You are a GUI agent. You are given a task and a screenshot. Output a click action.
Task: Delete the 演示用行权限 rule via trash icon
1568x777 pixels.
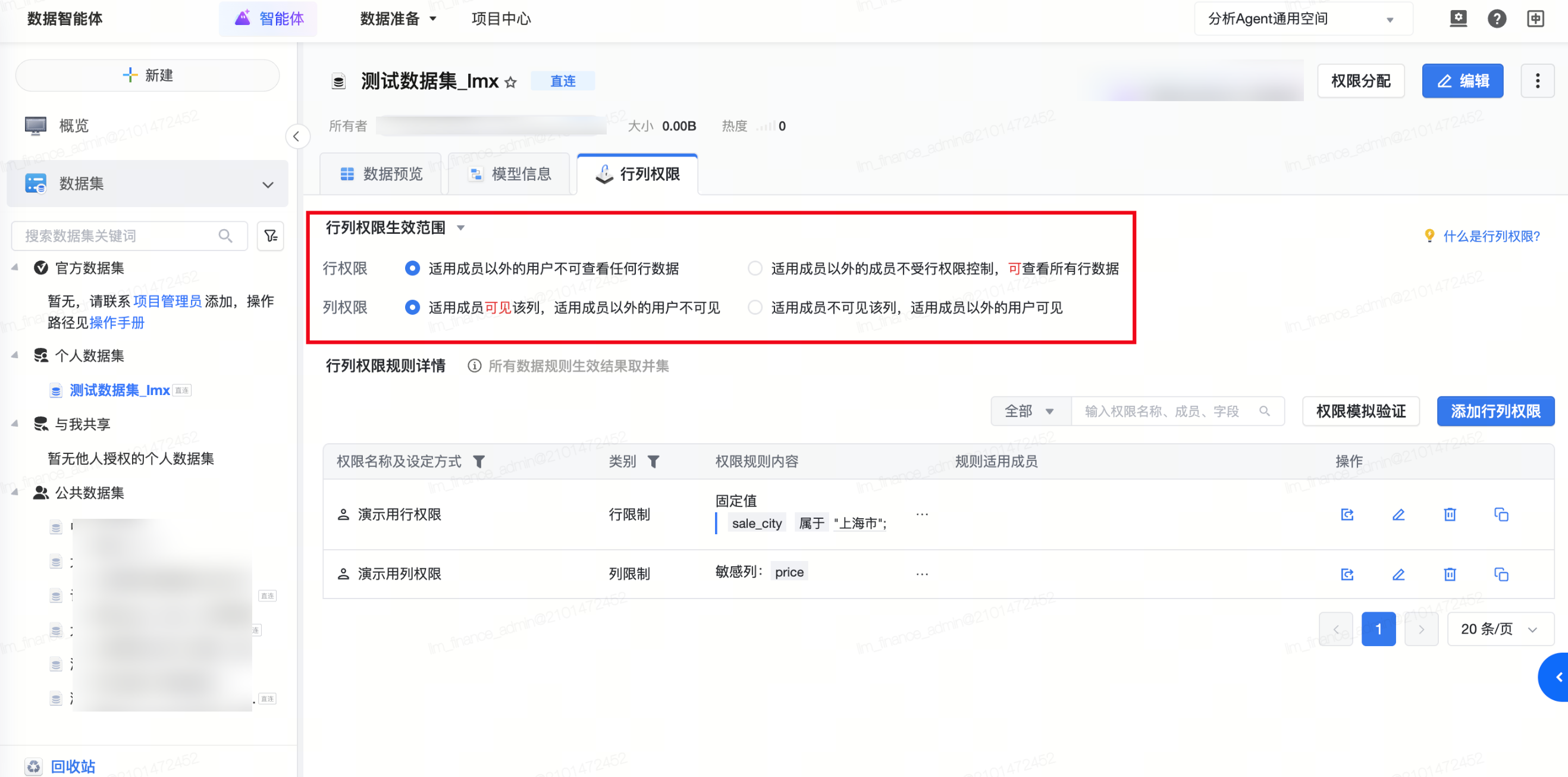coord(1449,515)
